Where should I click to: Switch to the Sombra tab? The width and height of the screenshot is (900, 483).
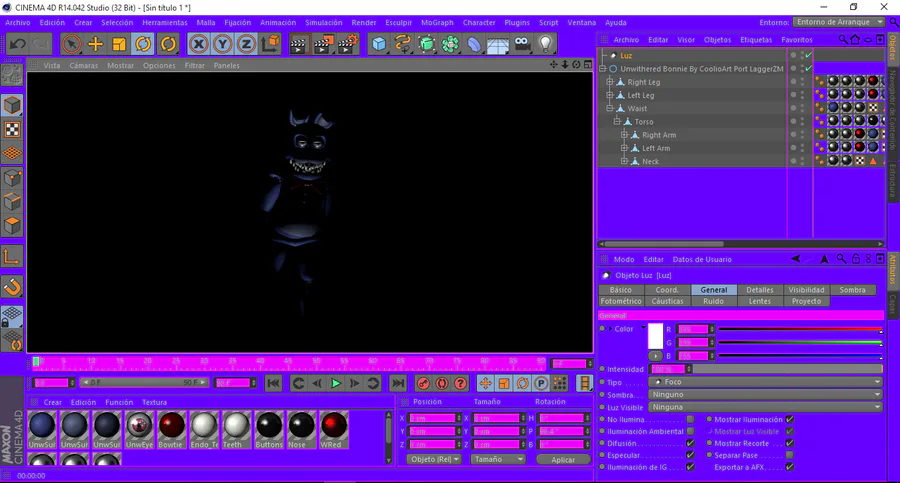tap(852, 290)
